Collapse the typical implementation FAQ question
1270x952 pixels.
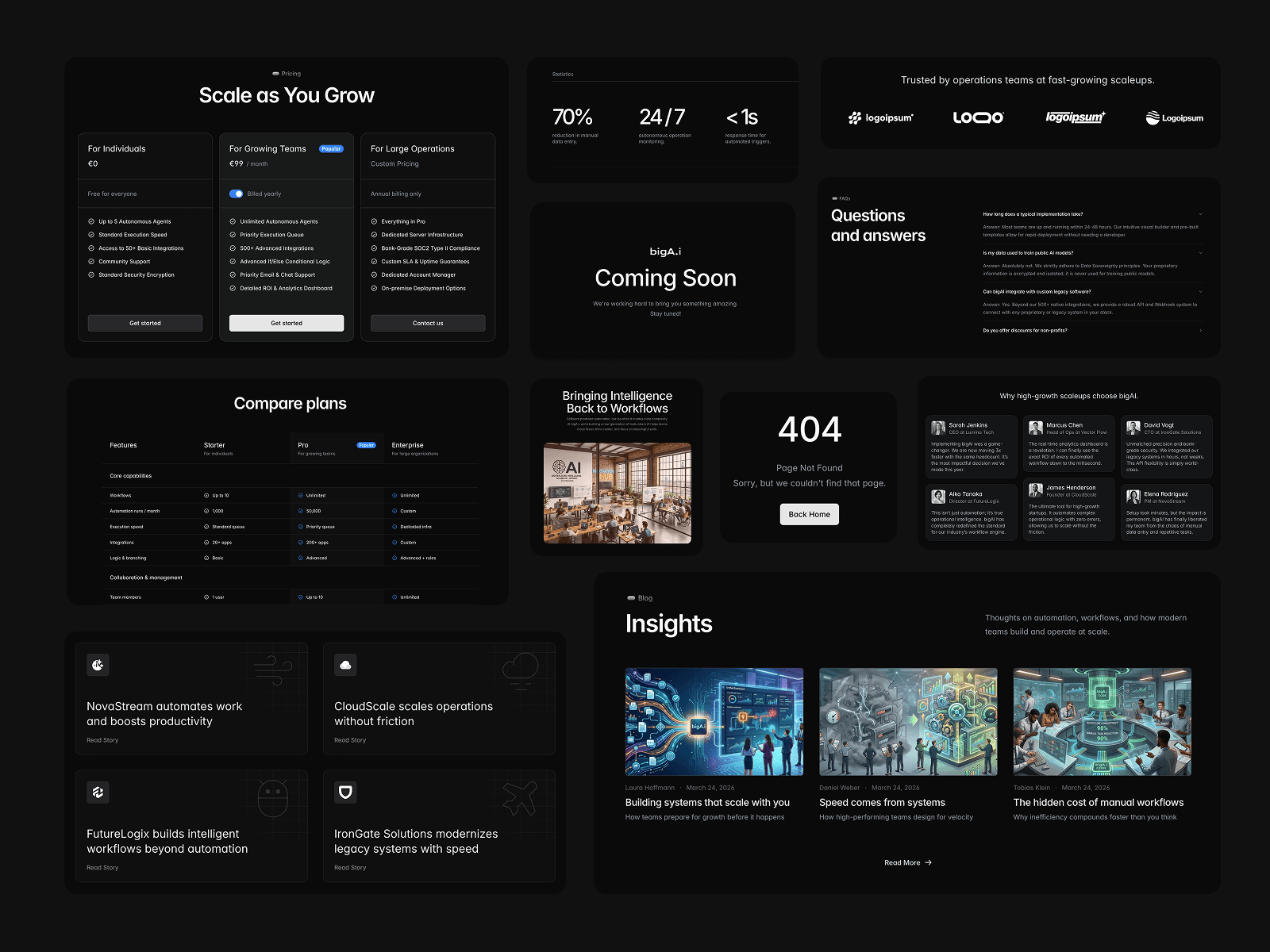[x=1093, y=214]
